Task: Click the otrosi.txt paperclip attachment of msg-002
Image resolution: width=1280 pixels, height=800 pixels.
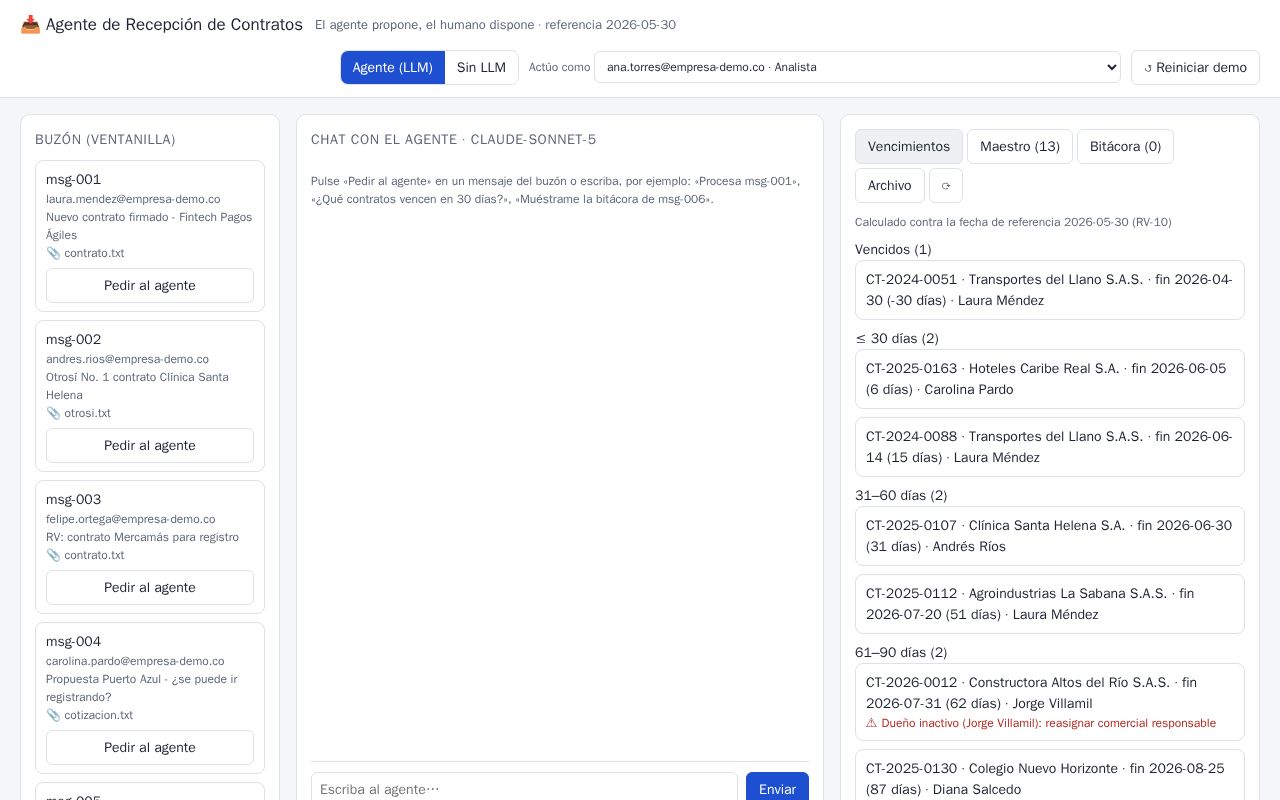Action: [78, 413]
